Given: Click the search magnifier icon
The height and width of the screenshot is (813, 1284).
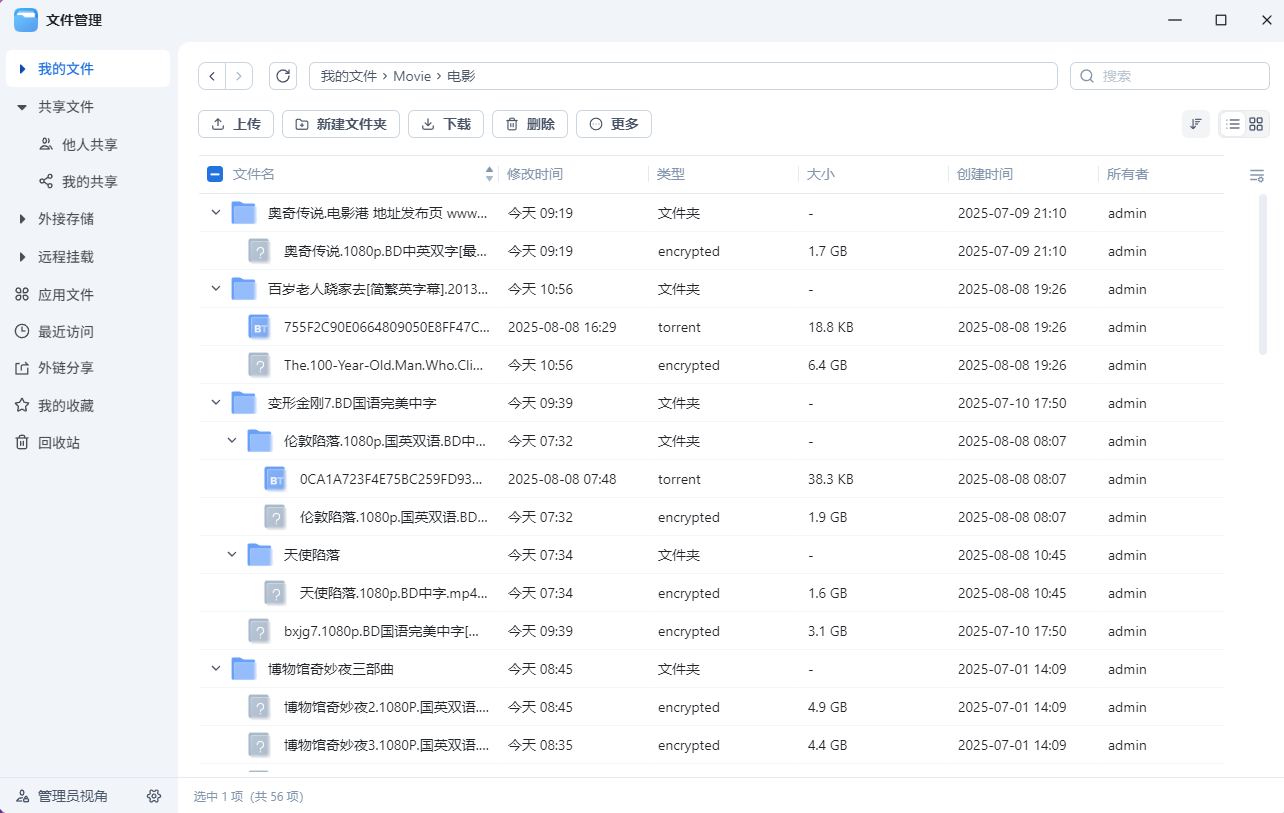Looking at the screenshot, I should pos(1088,76).
